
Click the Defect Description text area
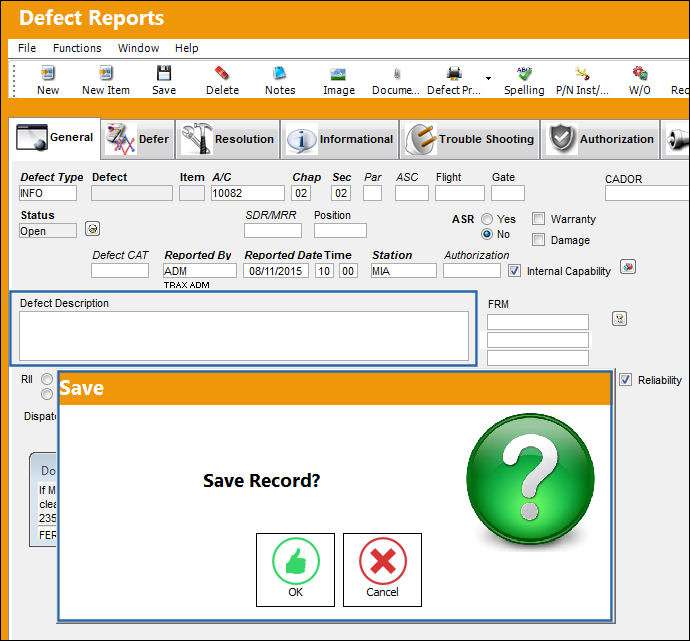click(x=244, y=336)
